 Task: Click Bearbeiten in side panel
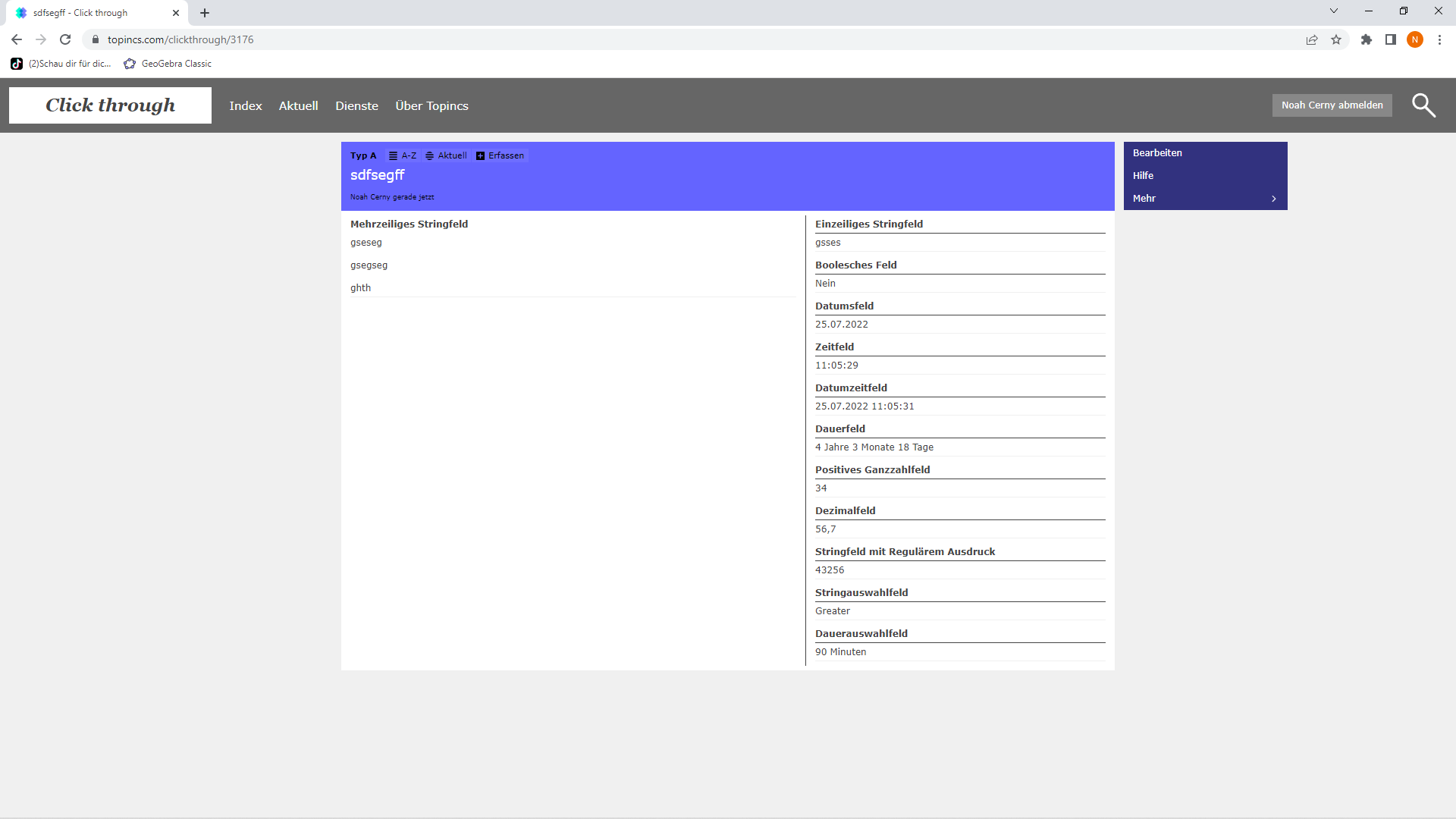[1157, 152]
